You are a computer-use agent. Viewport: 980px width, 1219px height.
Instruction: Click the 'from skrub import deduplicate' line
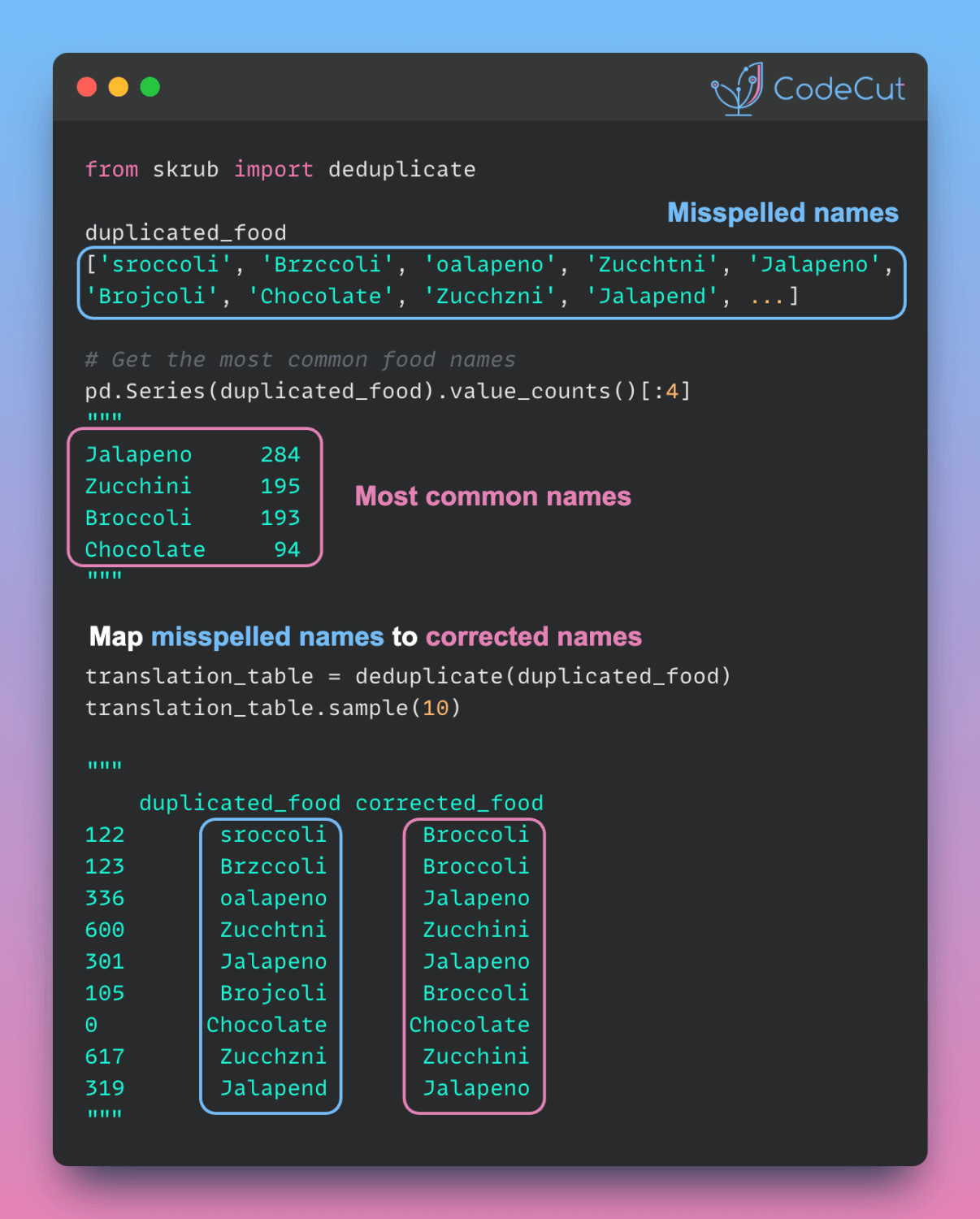pos(280,170)
